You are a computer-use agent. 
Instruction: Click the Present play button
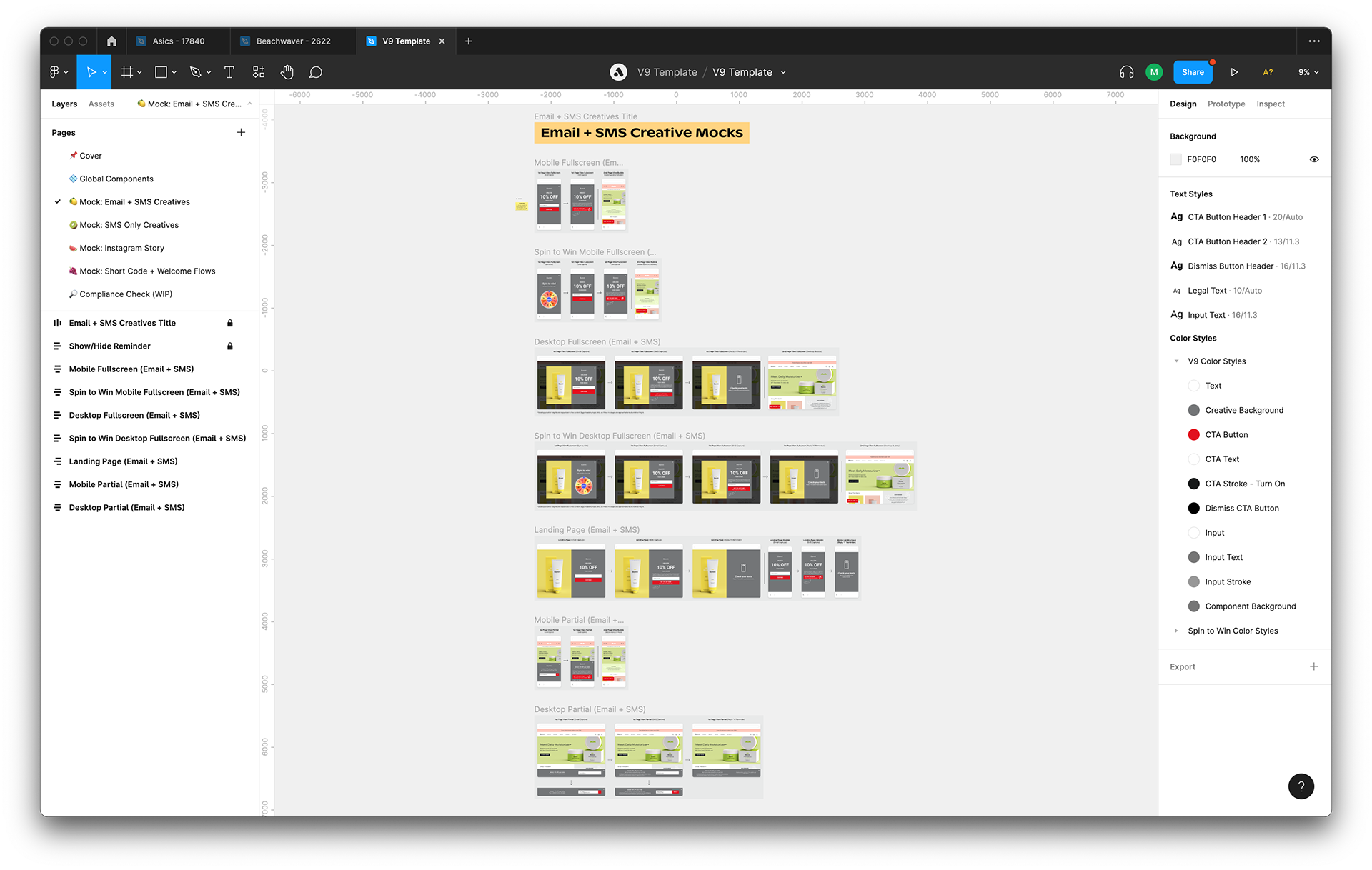coord(1234,72)
